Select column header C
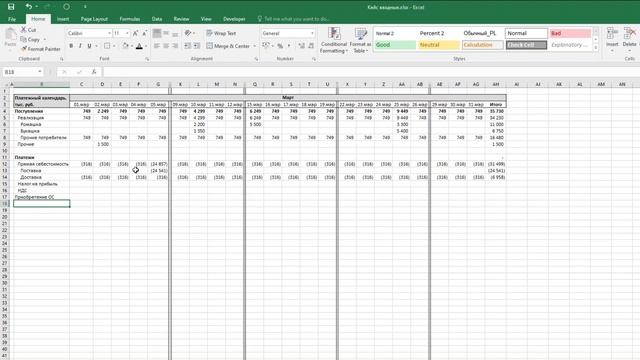Image resolution: width=640 pixels, height=360 pixels. pos(81,84)
